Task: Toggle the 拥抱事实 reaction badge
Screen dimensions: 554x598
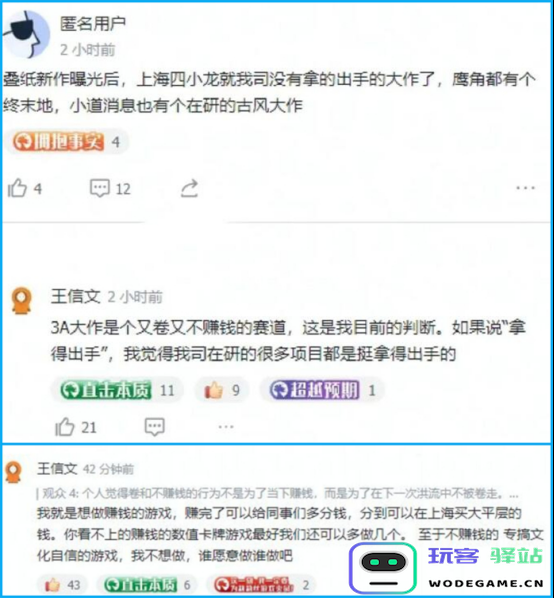Action: point(66,142)
